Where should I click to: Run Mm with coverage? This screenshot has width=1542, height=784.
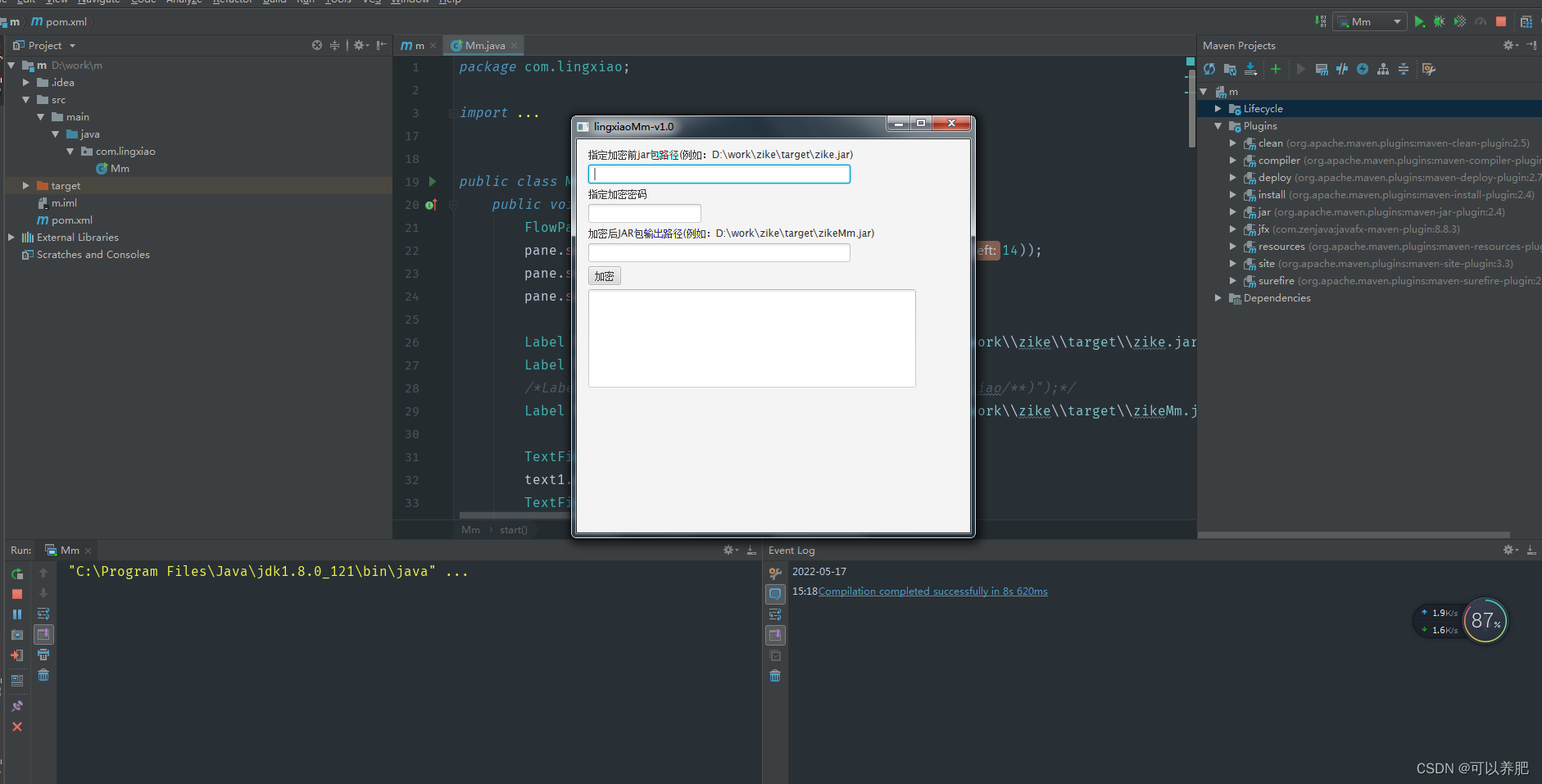(x=1460, y=21)
